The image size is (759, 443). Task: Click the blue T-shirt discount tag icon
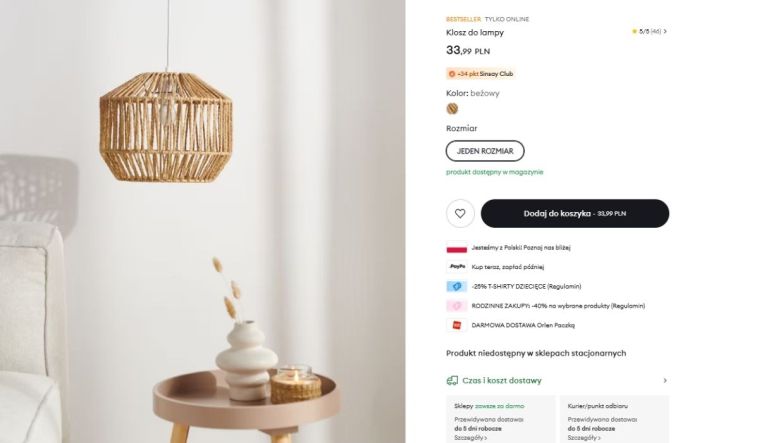tap(456, 287)
